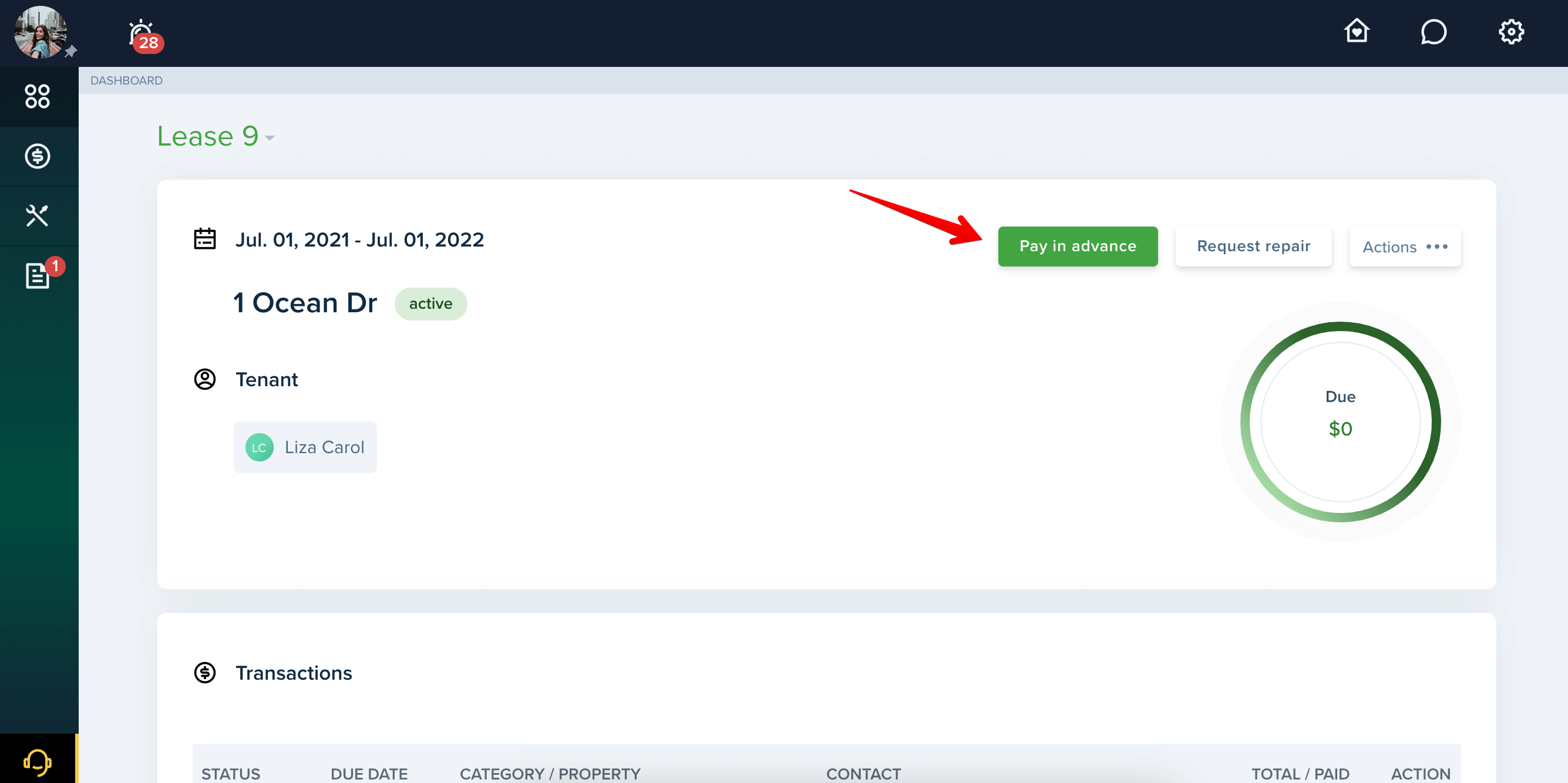Viewport: 1568px width, 783px height.
Task: Click the lease calendar icon
Action: pyautogui.click(x=204, y=239)
